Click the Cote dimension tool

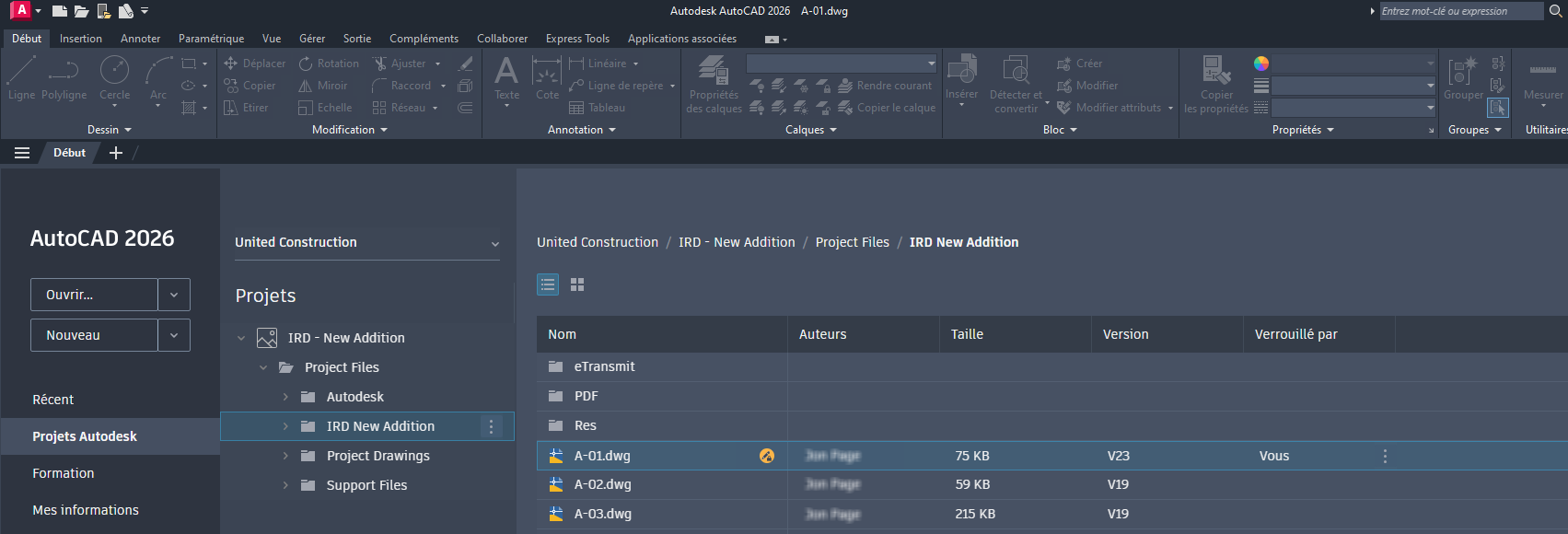(547, 77)
